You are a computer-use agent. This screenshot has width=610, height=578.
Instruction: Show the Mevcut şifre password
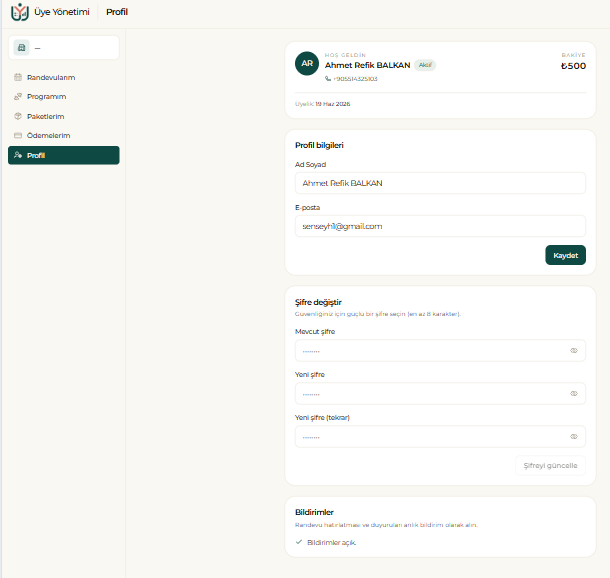point(574,350)
